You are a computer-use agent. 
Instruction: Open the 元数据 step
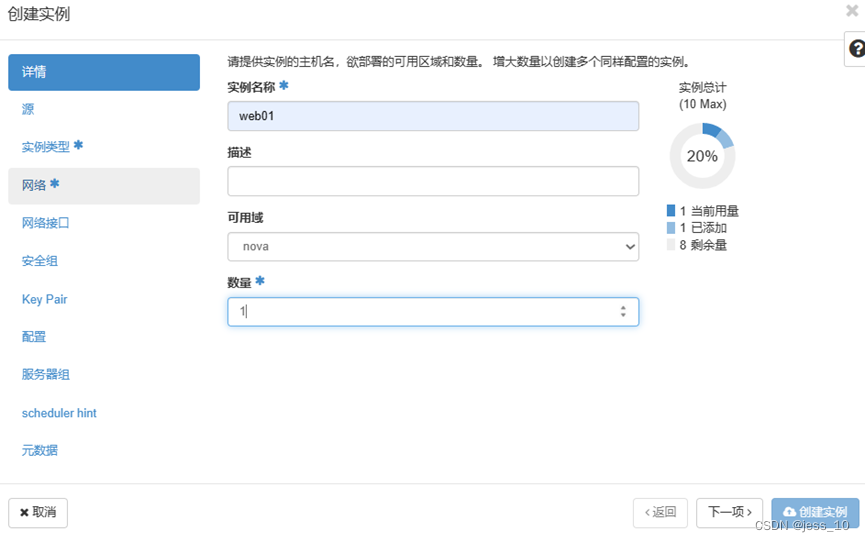[40, 450]
